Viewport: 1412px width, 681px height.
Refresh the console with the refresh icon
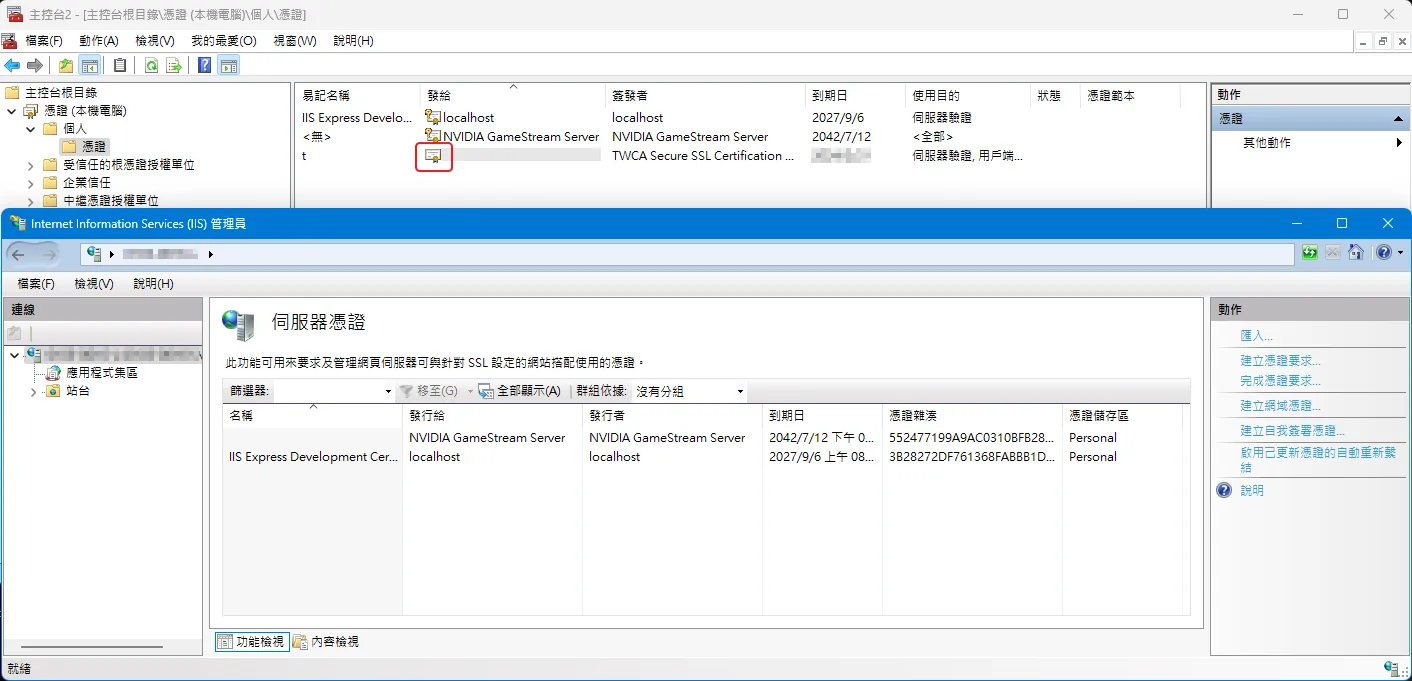tap(151, 65)
